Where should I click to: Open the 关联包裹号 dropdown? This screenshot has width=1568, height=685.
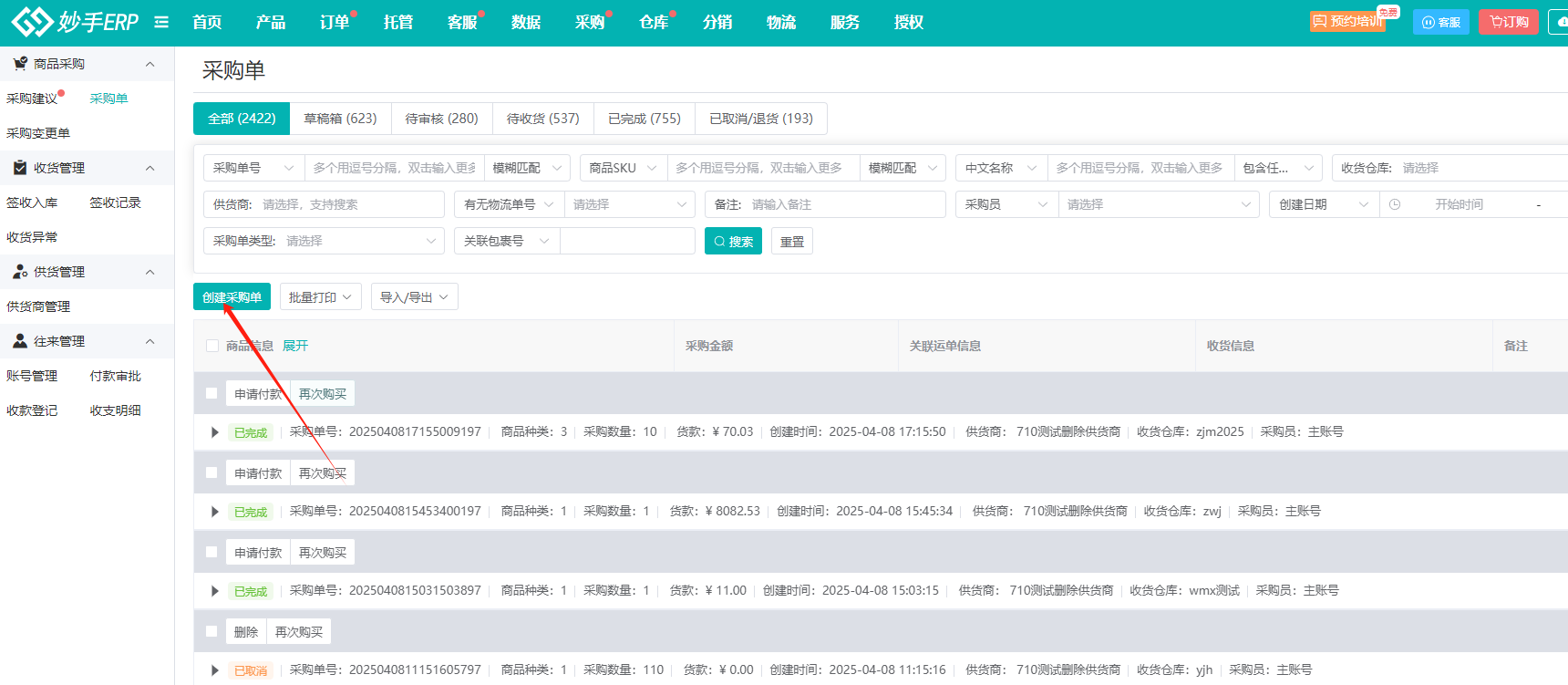coord(507,241)
